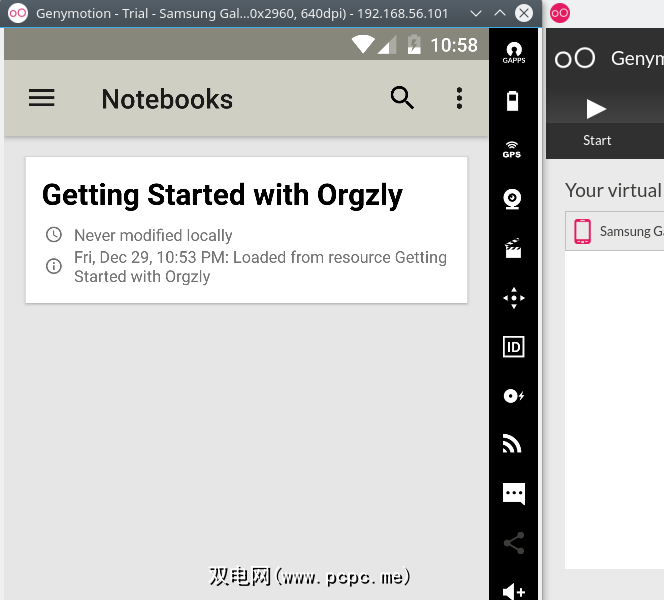Viewport: 664px width, 600px height.
Task: Open the network signal widget
Action: tap(512, 444)
